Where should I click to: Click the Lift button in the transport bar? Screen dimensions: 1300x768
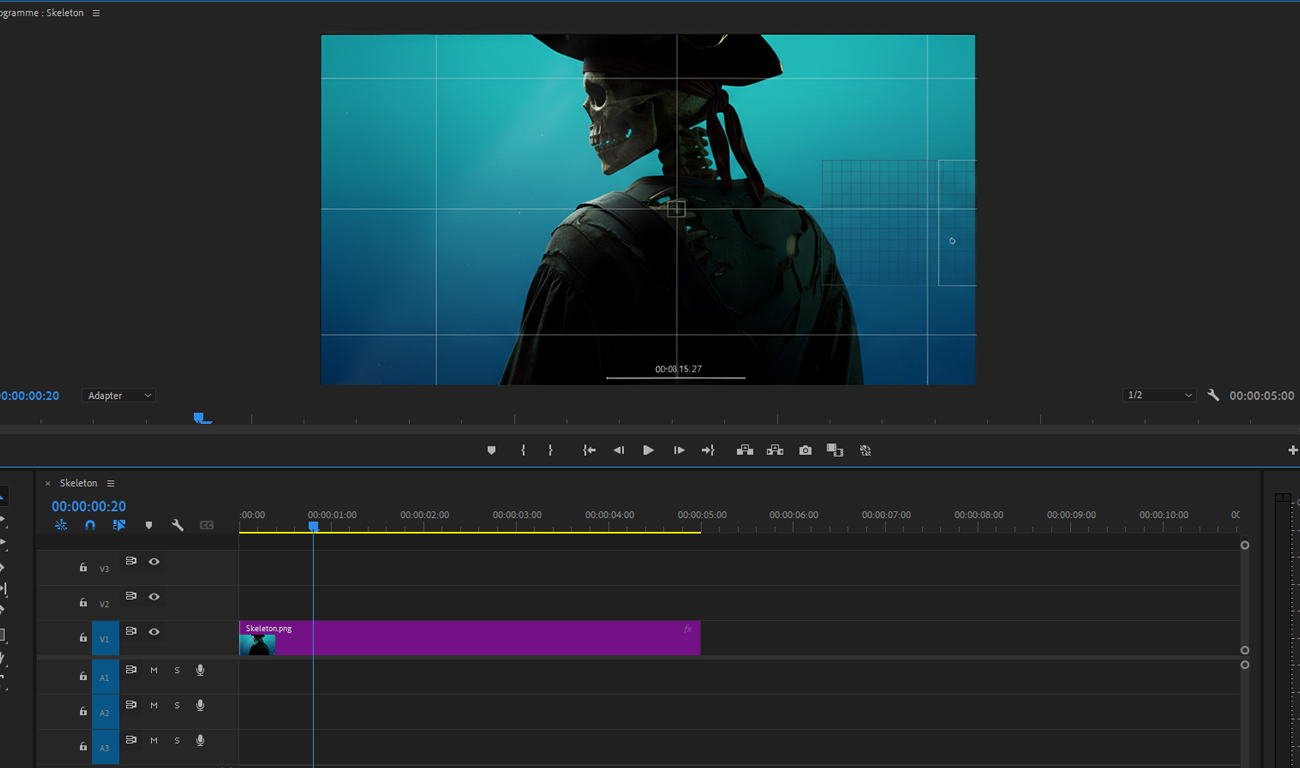[x=745, y=451]
